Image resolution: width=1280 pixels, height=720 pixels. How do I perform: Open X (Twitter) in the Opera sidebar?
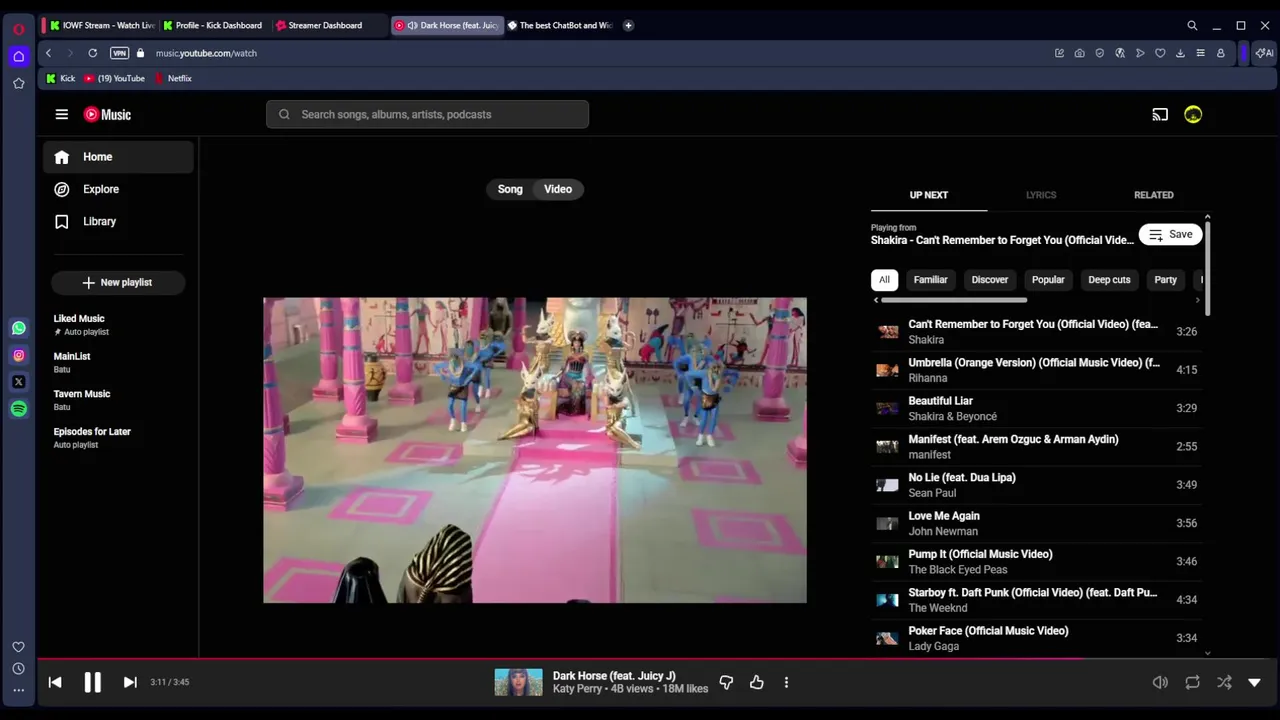[19, 382]
